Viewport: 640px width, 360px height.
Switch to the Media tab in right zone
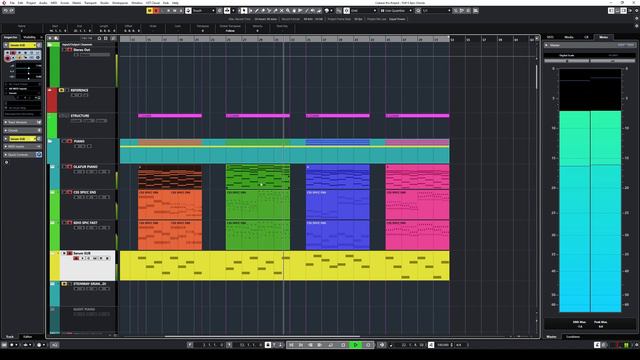click(569, 37)
